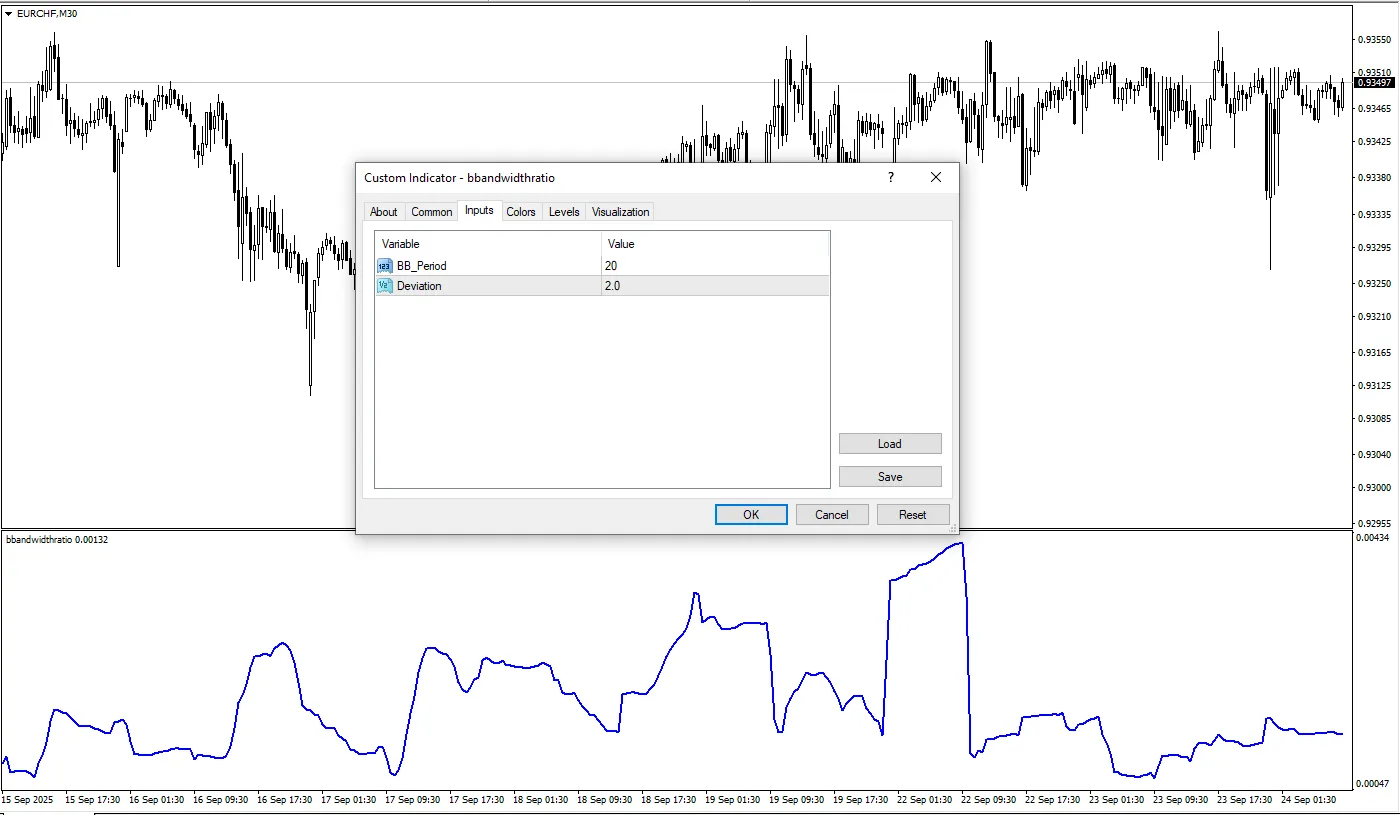The height and width of the screenshot is (815, 1400).
Task: Click the BB_Period value 20 cell
Action: (x=715, y=266)
